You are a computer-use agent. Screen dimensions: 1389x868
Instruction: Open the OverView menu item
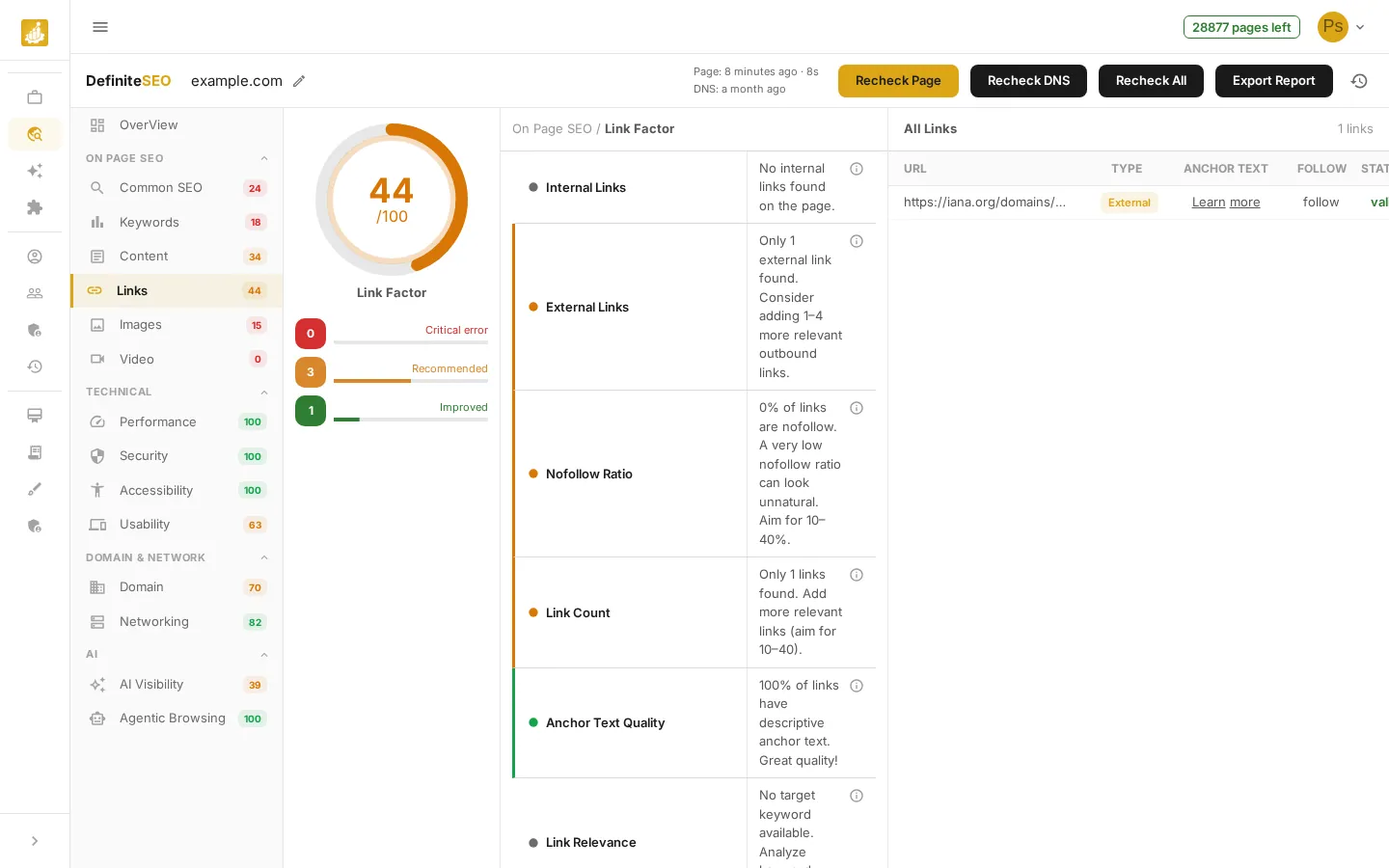pos(177,125)
